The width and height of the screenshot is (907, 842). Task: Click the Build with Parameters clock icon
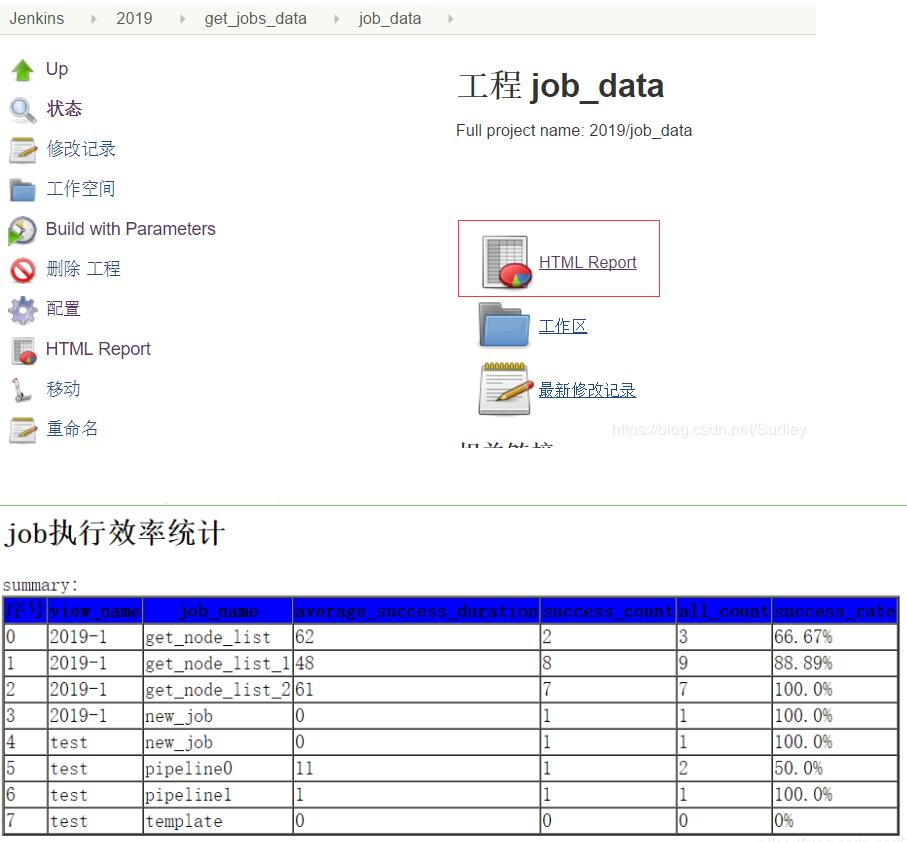coord(22,228)
